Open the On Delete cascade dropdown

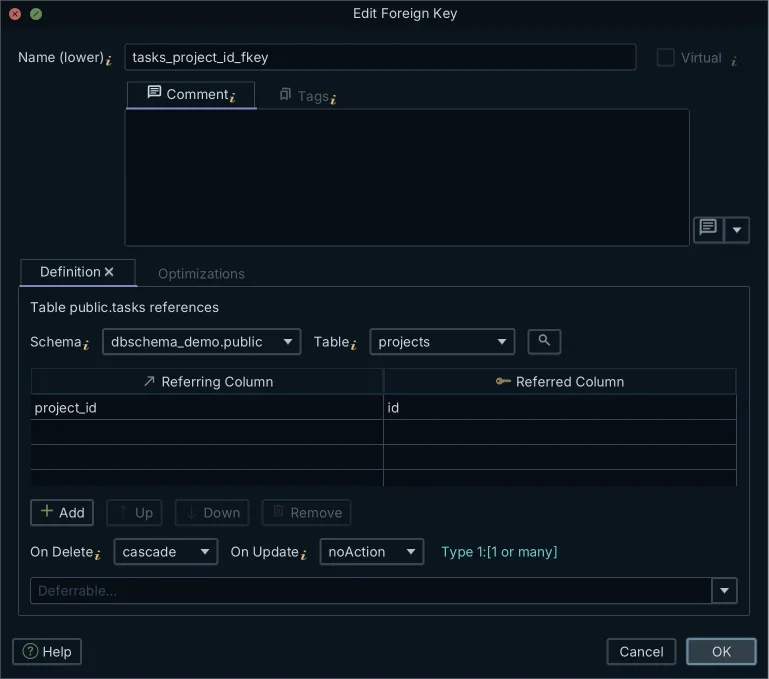(166, 551)
